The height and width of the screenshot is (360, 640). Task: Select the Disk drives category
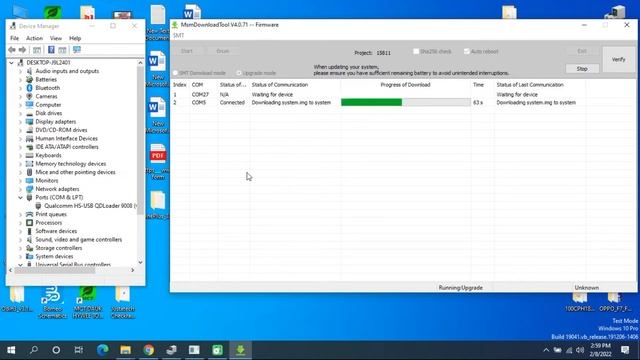point(49,113)
